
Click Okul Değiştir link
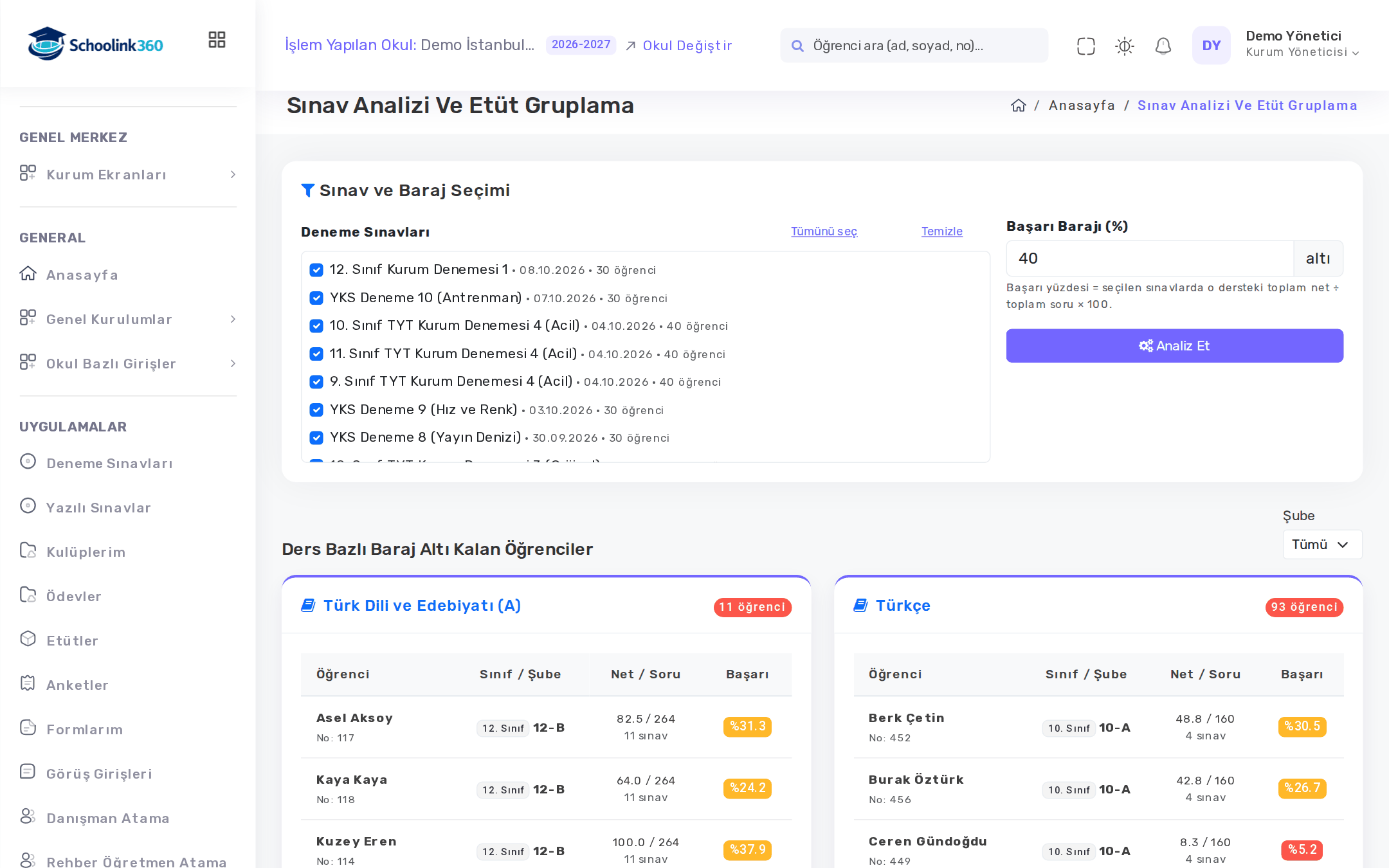tap(679, 46)
